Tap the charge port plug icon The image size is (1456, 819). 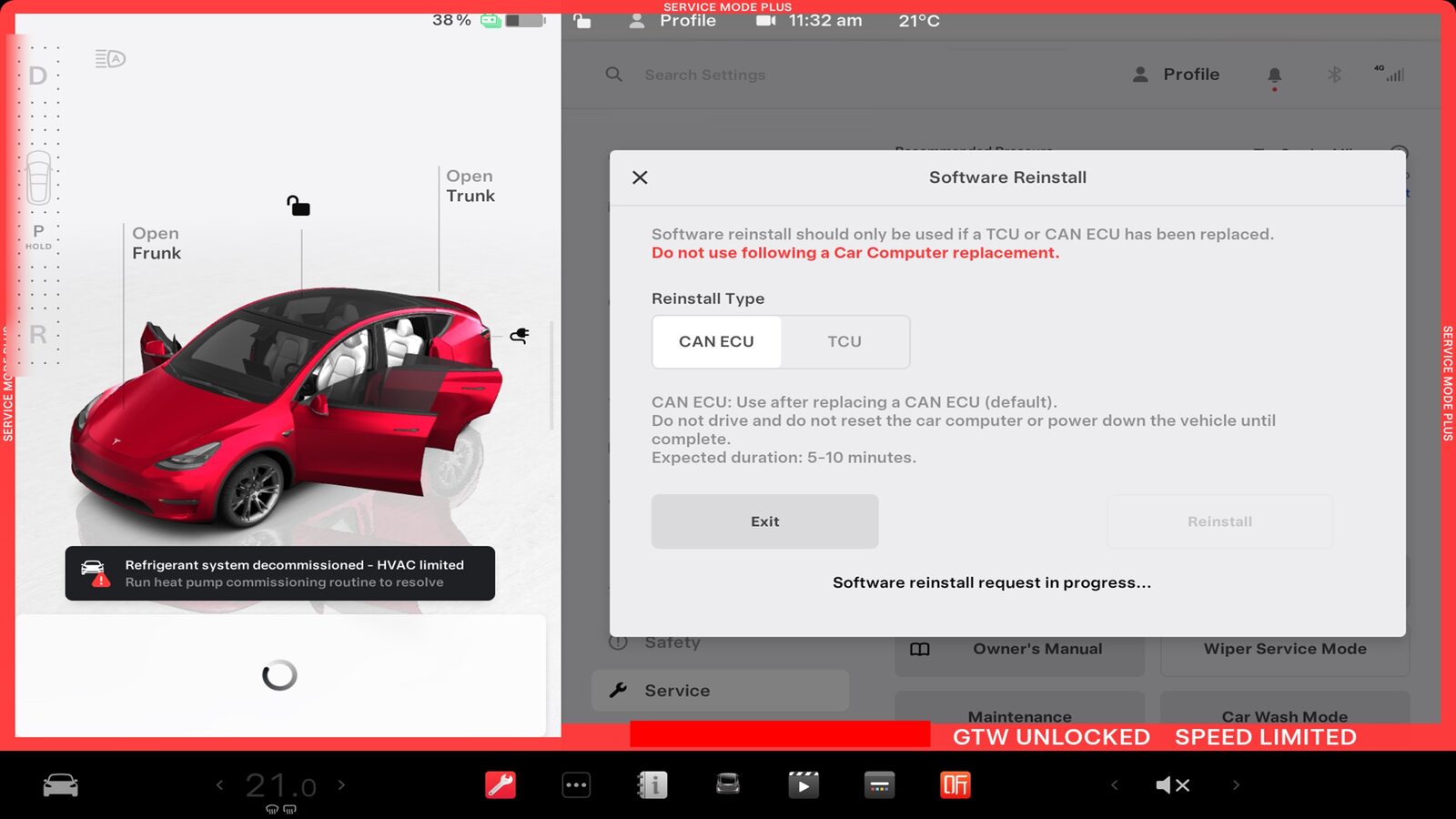520,336
